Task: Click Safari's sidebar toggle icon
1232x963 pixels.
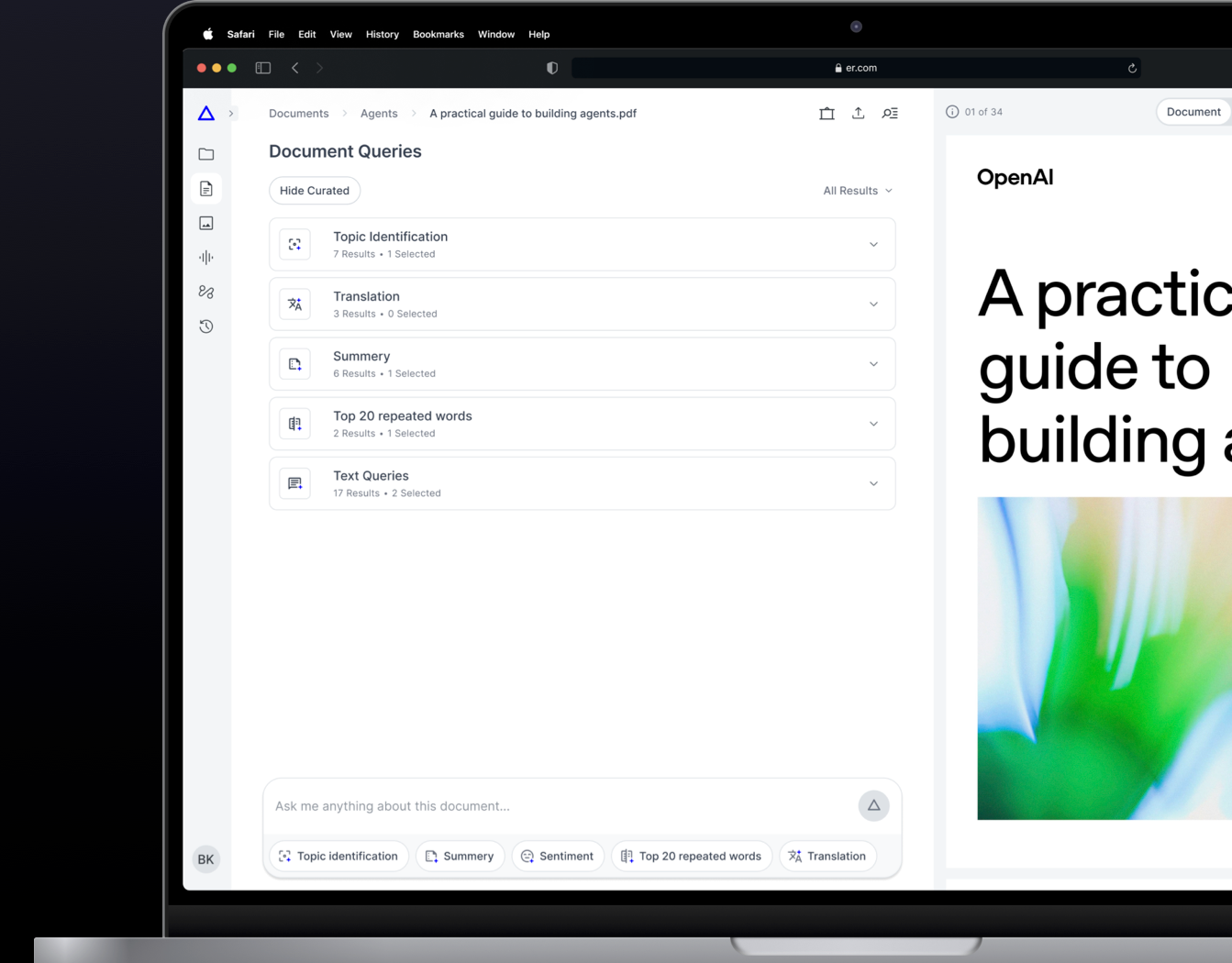Action: tap(263, 68)
